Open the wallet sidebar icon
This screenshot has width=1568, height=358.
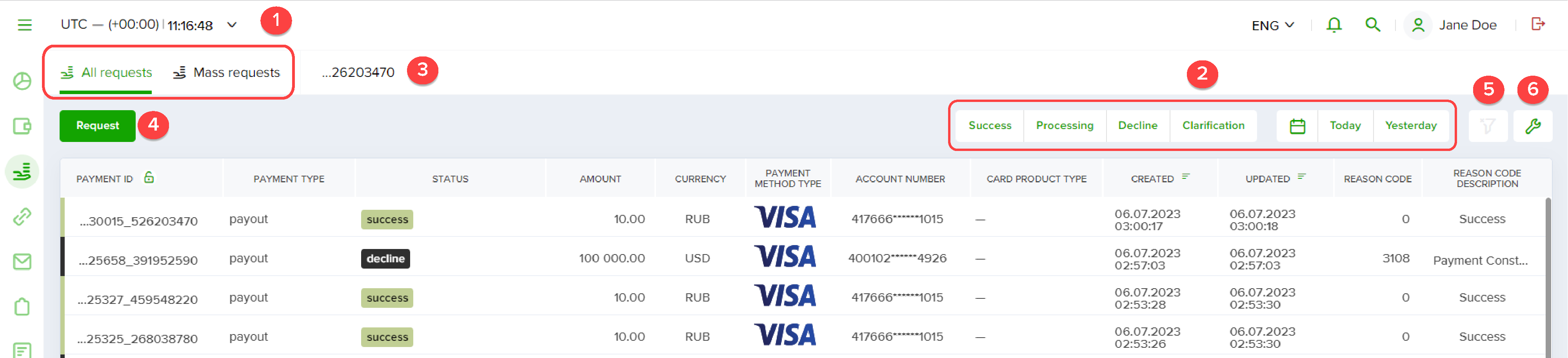[x=22, y=126]
